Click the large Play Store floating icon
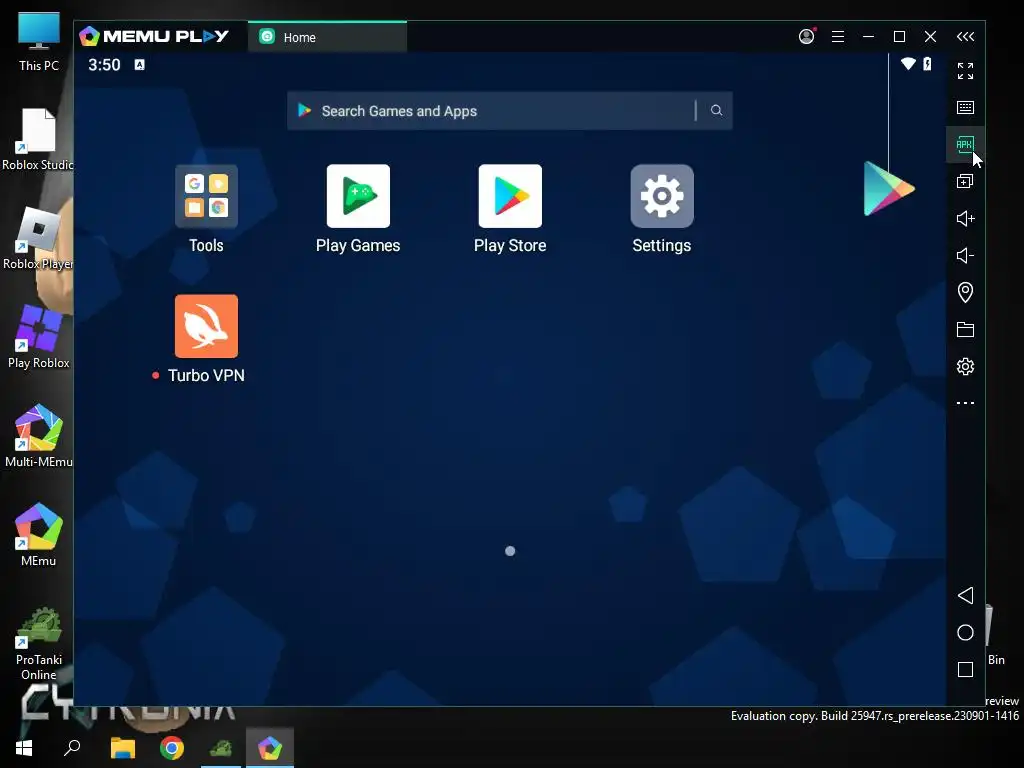The width and height of the screenshot is (1024, 768). [x=889, y=189]
